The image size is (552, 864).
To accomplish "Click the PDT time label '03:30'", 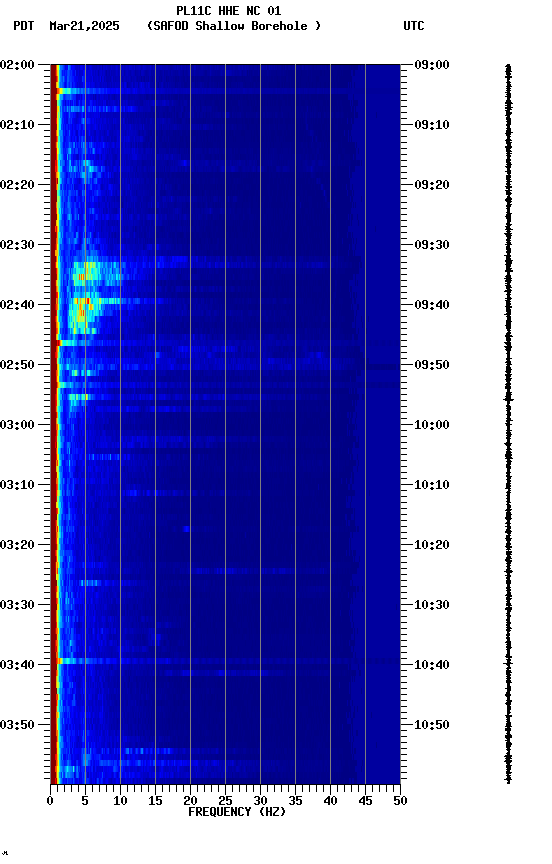I will [17, 606].
